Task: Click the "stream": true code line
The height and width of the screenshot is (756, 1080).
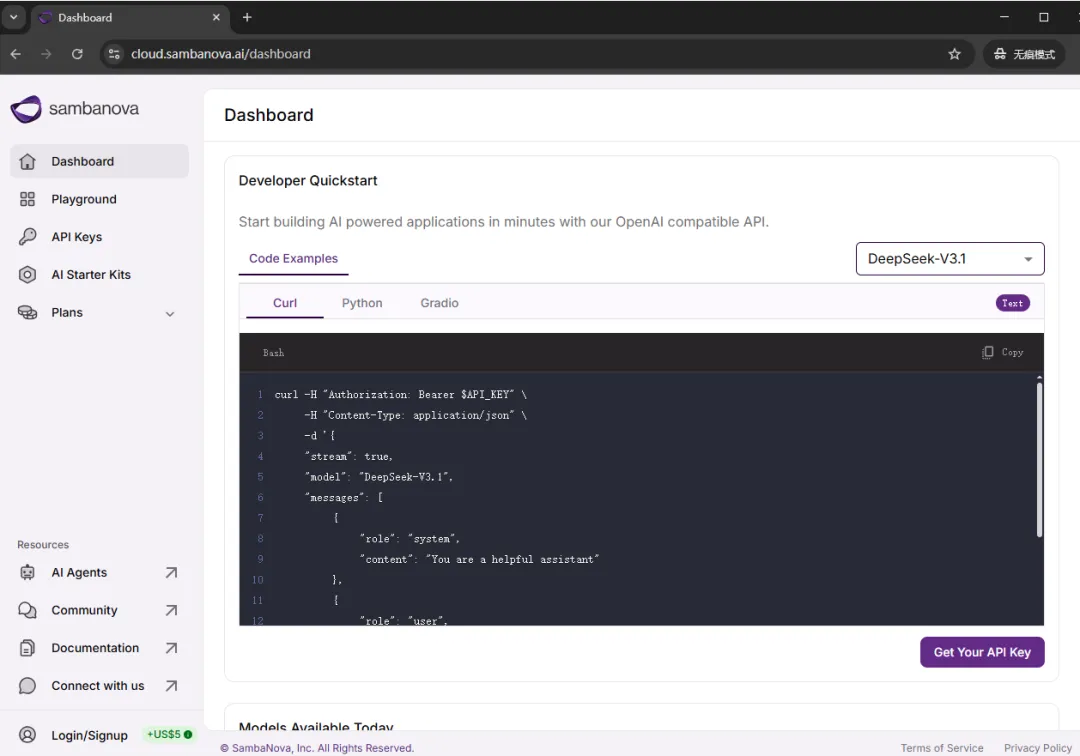Action: tap(349, 456)
